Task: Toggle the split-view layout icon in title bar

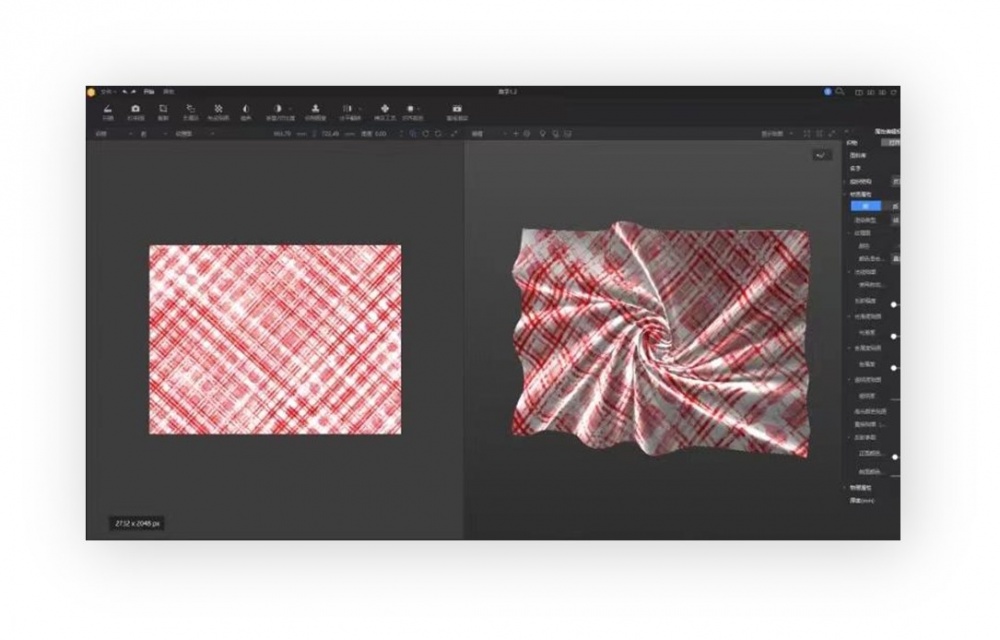Action: click(x=858, y=91)
